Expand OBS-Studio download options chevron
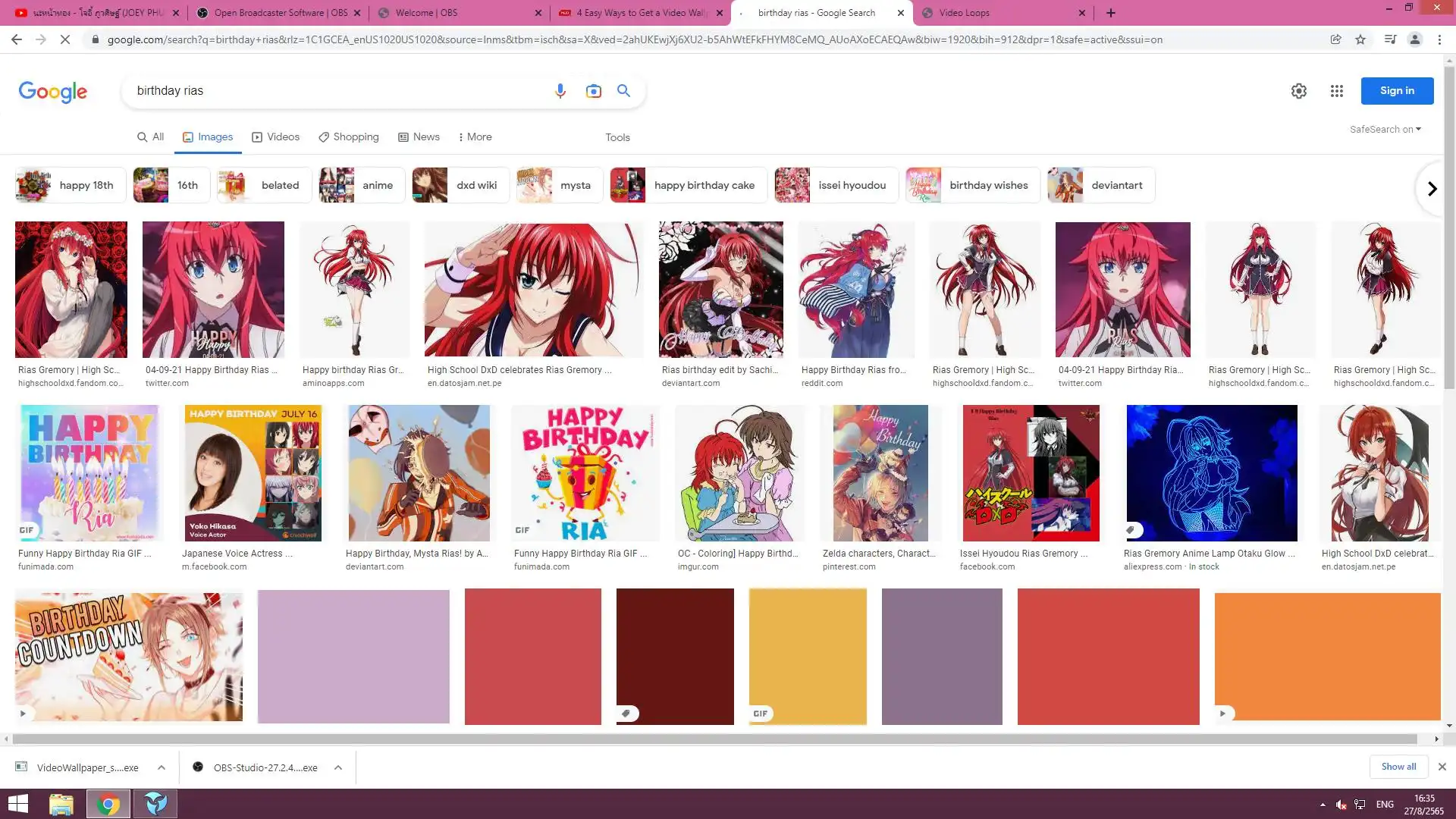The height and width of the screenshot is (819, 1456). coord(338,767)
